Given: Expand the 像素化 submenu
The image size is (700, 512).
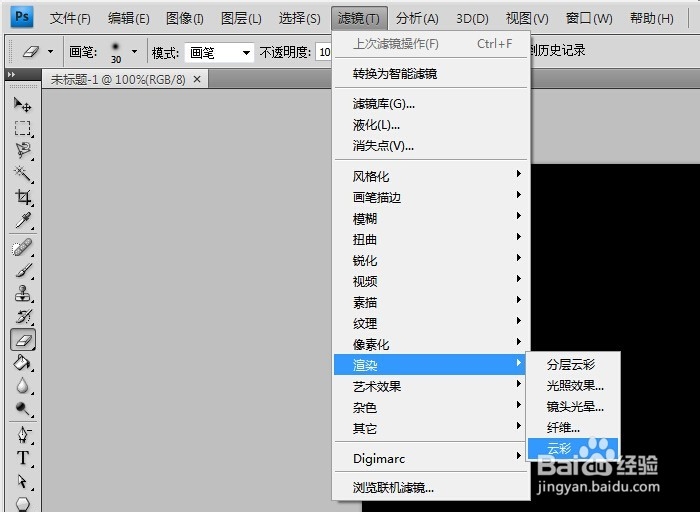Looking at the screenshot, I should [x=431, y=344].
